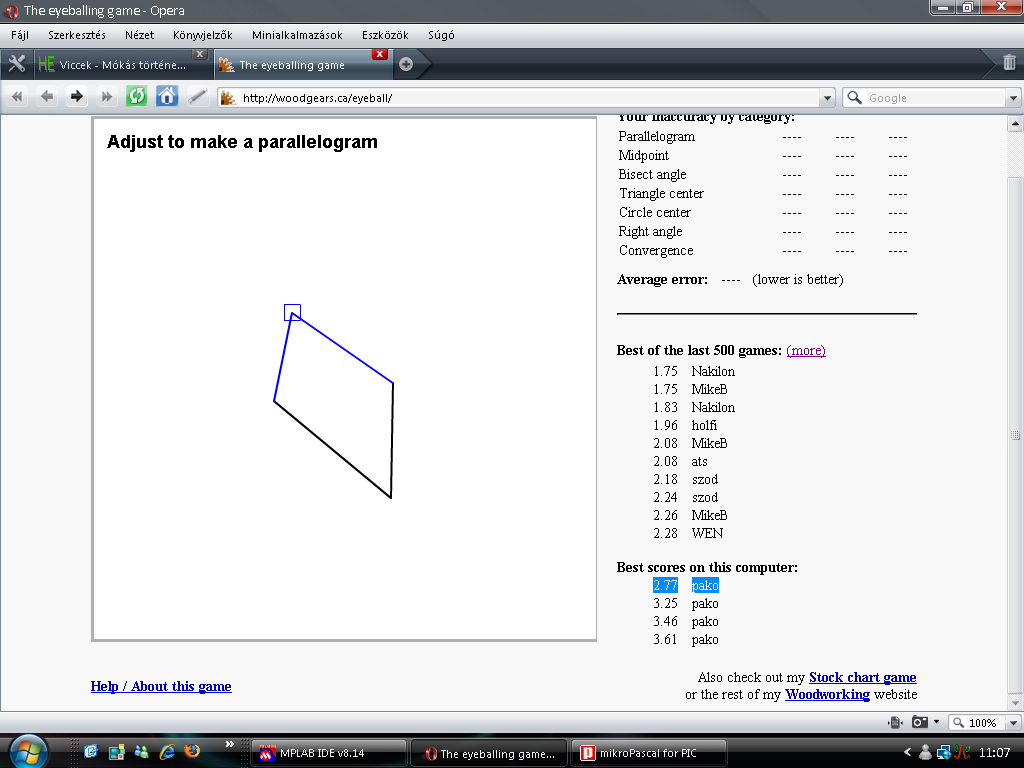Open the Könyvjelzők menu
The width and height of the screenshot is (1024, 768).
pos(202,35)
